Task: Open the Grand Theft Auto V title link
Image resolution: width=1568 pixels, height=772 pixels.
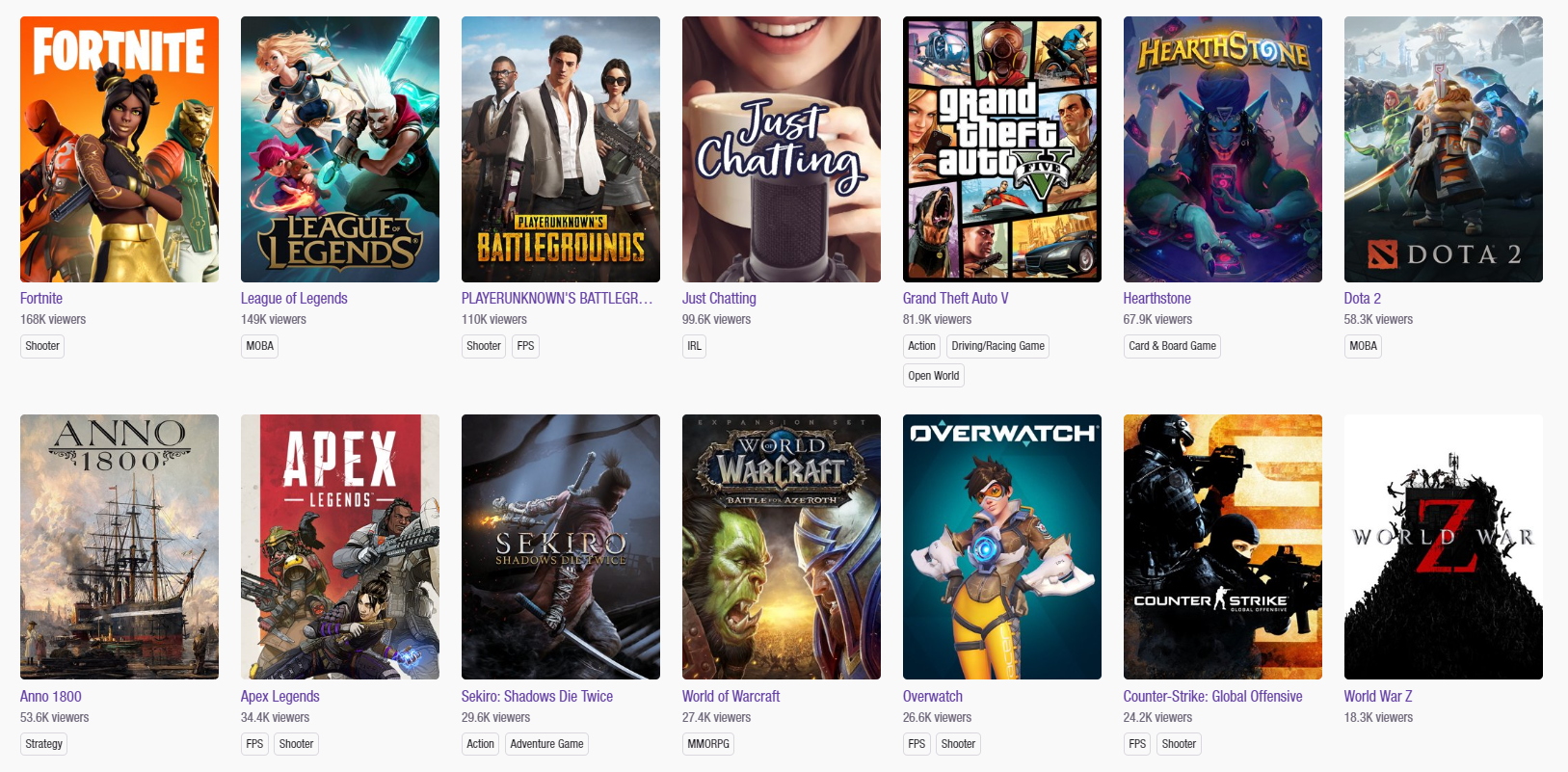Action: click(955, 299)
